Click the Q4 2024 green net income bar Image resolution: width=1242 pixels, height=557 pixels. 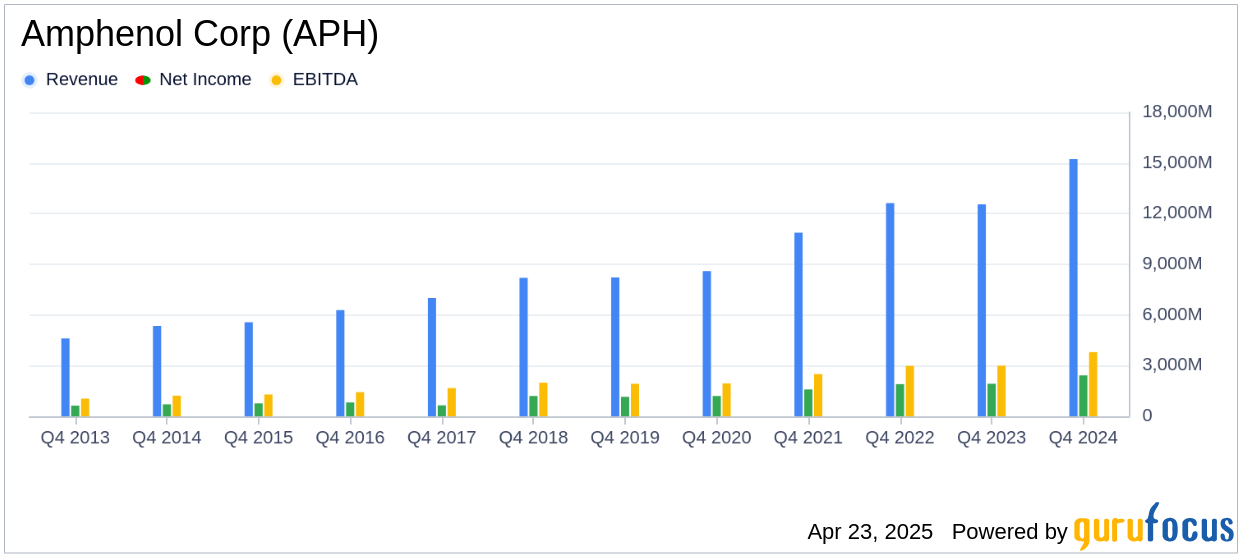(x=1083, y=396)
